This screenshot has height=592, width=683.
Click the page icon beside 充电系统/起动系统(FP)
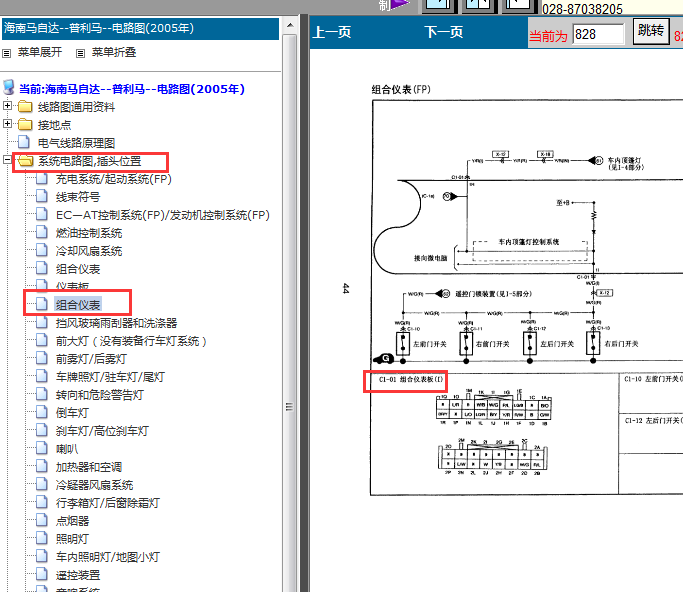point(42,179)
